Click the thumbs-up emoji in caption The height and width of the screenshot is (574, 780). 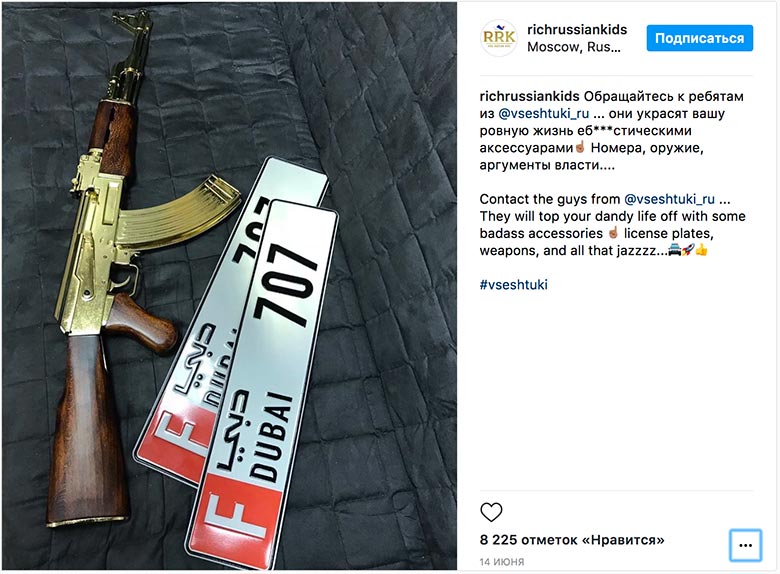click(701, 250)
